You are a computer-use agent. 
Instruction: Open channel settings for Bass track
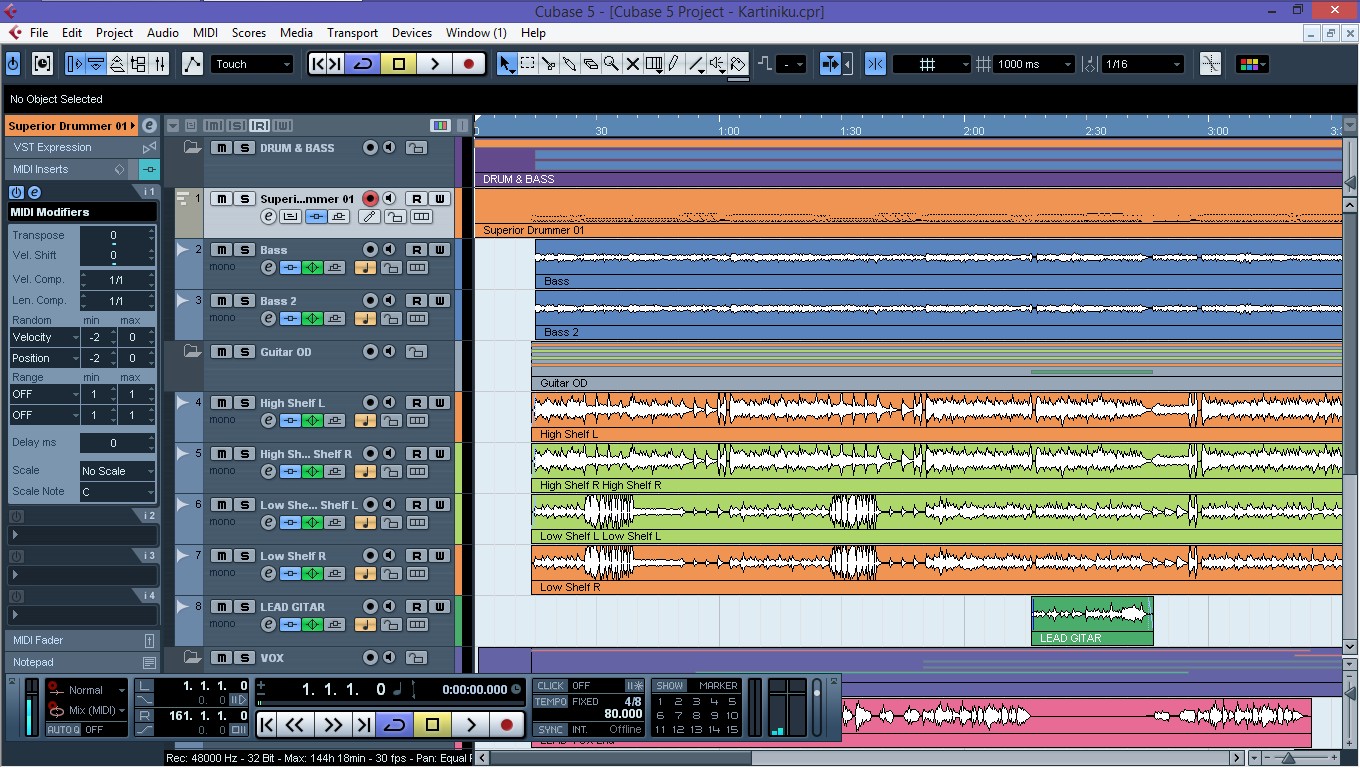(268, 268)
